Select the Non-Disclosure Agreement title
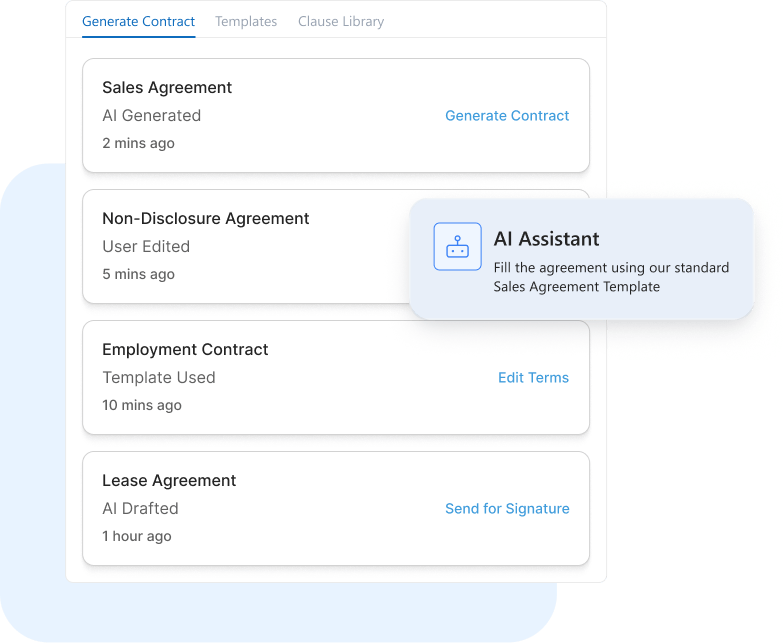 pyautogui.click(x=206, y=219)
